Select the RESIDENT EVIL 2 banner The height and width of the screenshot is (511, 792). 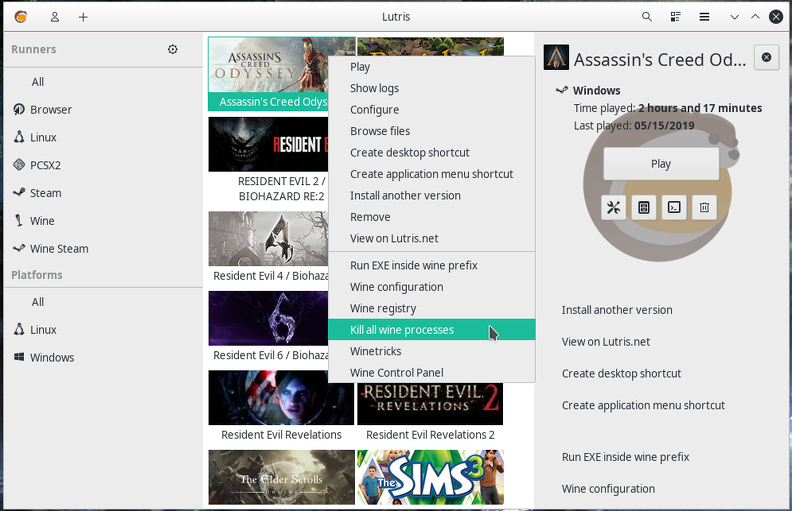(x=268, y=144)
